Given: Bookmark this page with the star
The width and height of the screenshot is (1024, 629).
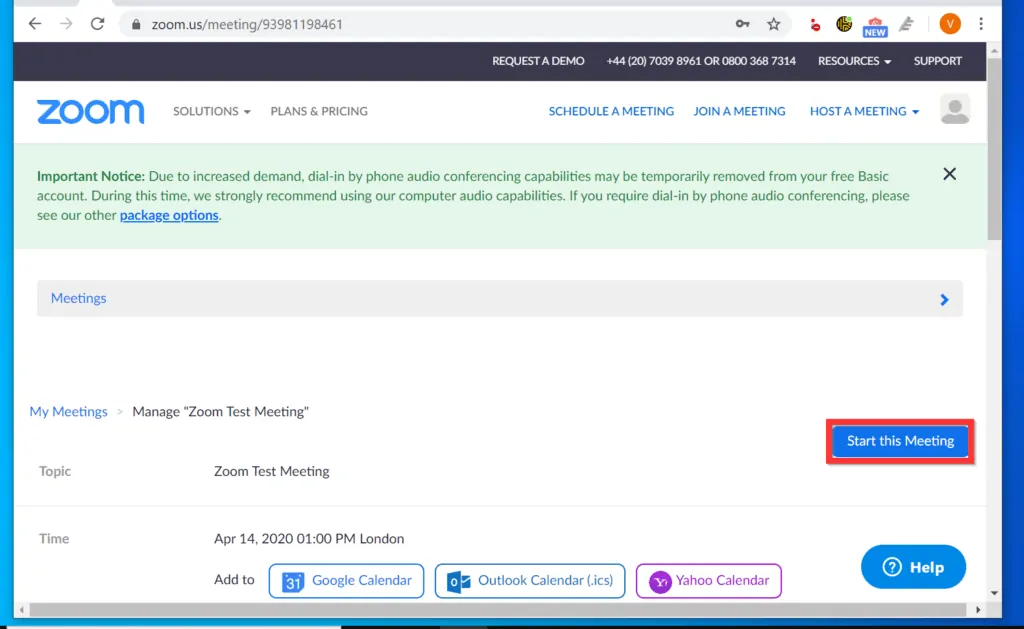Looking at the screenshot, I should (774, 24).
